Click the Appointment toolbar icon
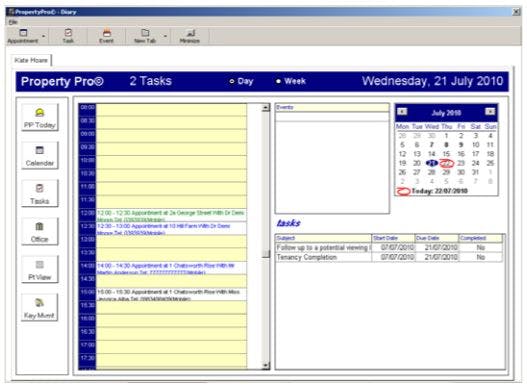527x387 pixels. [x=23, y=36]
